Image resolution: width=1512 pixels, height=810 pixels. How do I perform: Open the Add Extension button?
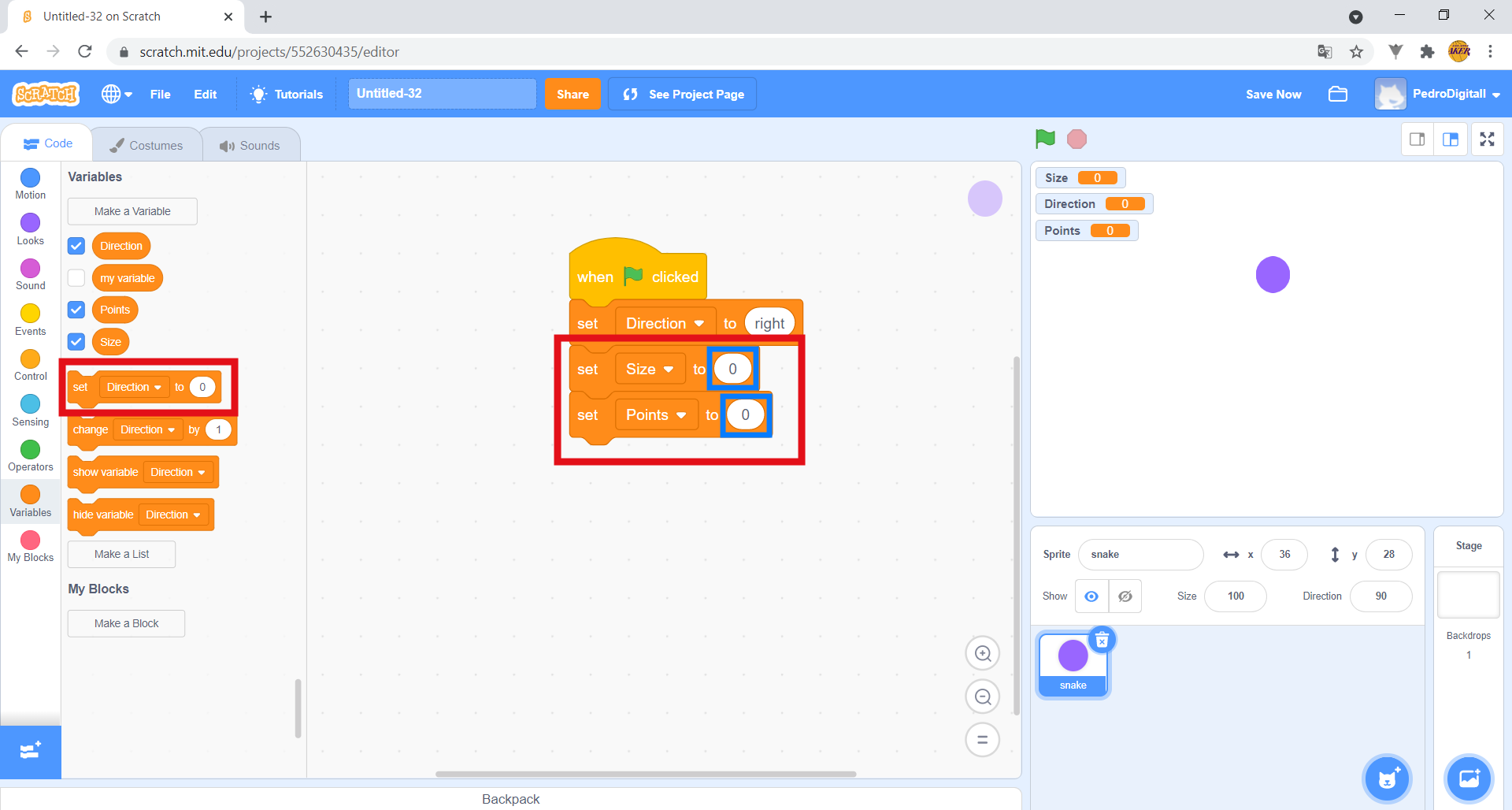point(31,752)
